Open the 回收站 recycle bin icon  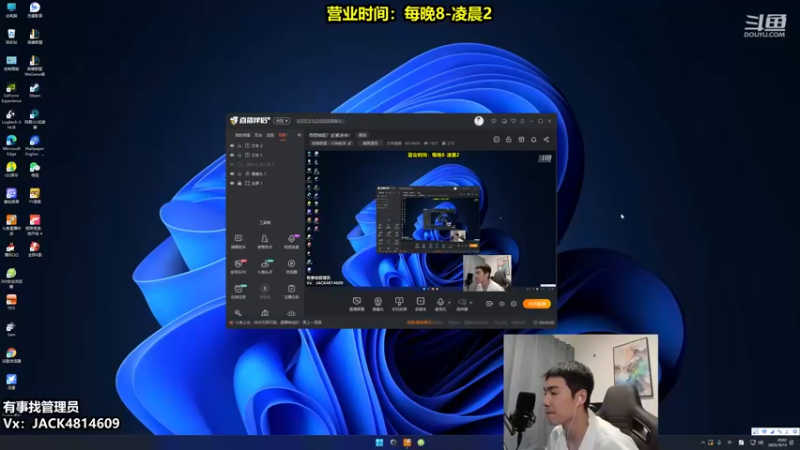(11, 37)
